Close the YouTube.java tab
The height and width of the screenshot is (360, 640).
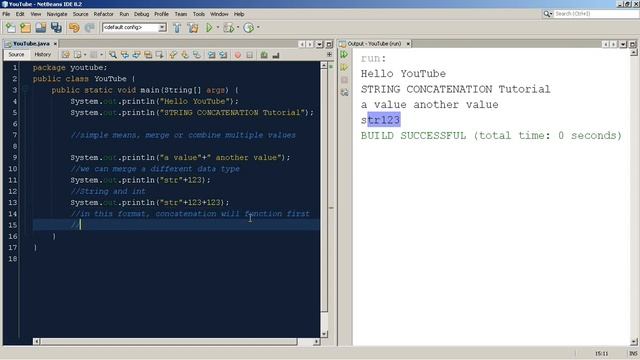[x=55, y=44]
